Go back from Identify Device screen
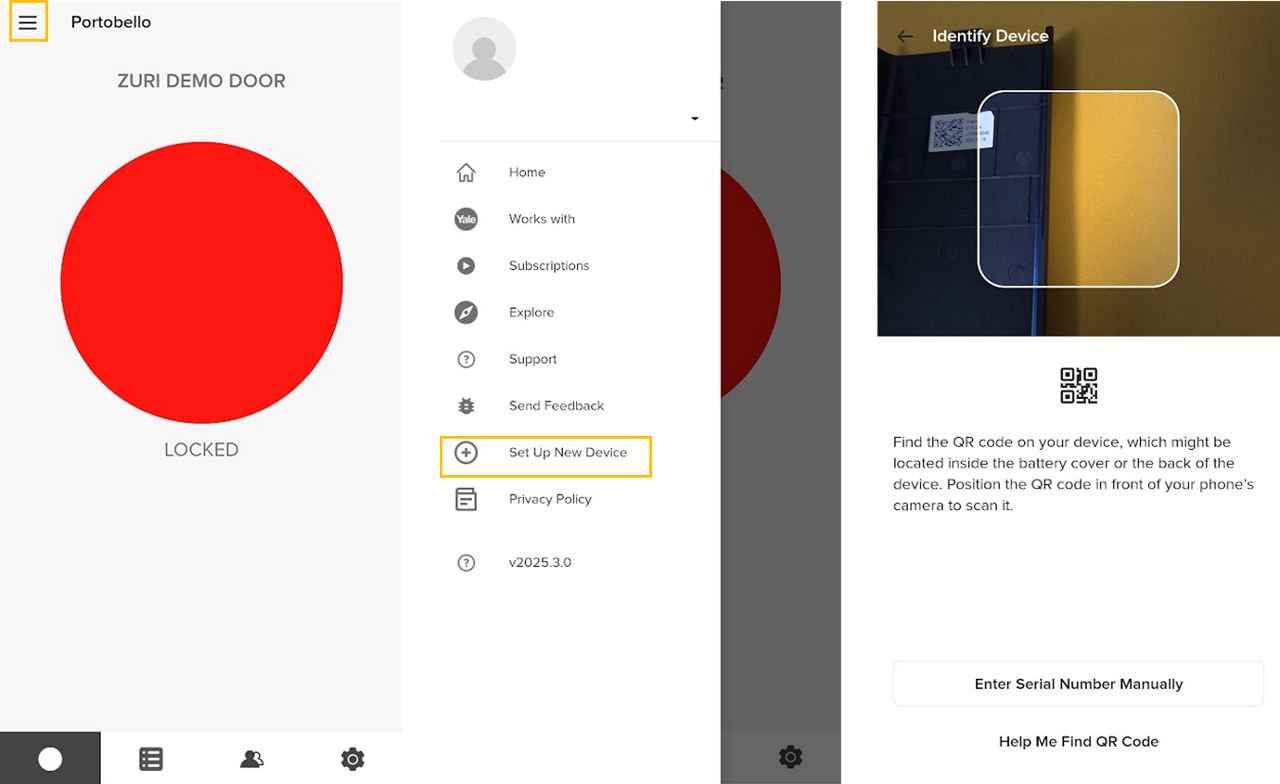The height and width of the screenshot is (784, 1280). point(905,36)
